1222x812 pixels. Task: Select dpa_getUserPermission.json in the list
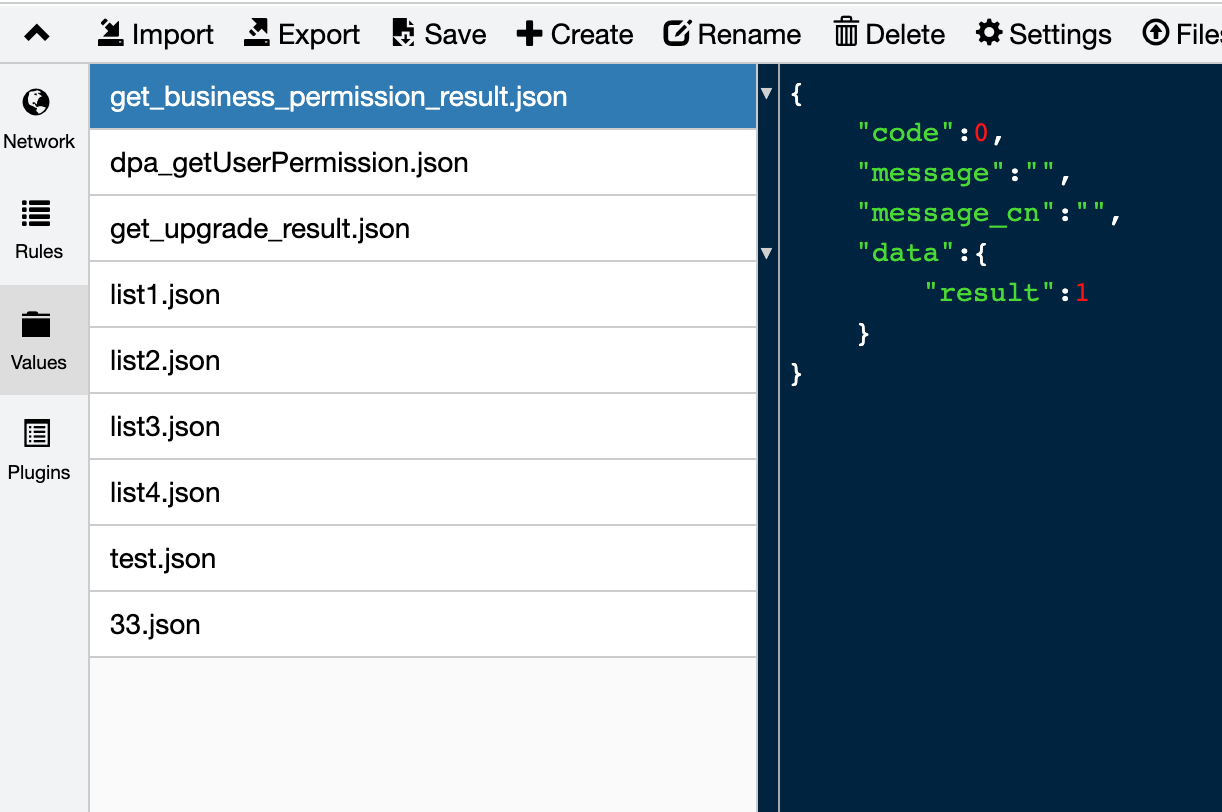289,163
